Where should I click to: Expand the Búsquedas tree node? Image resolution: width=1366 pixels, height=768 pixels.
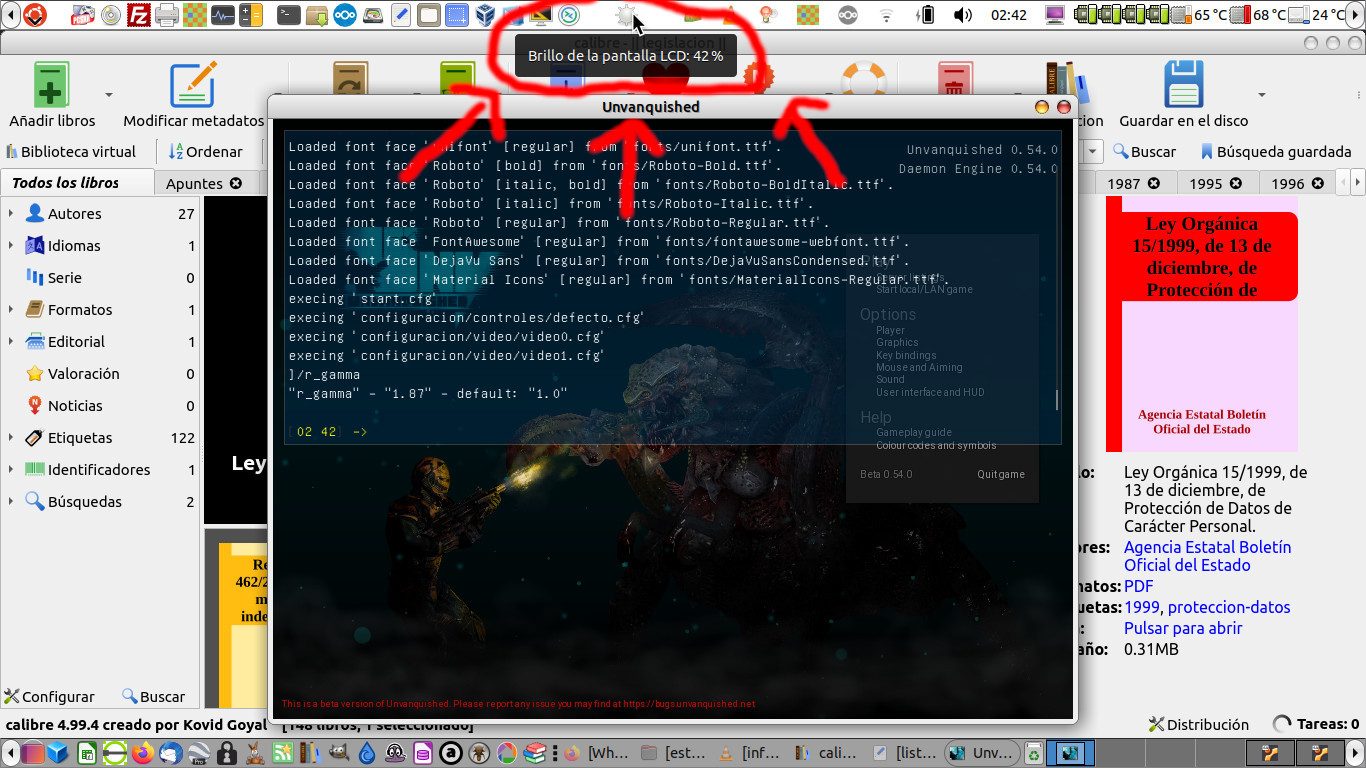pos(11,501)
